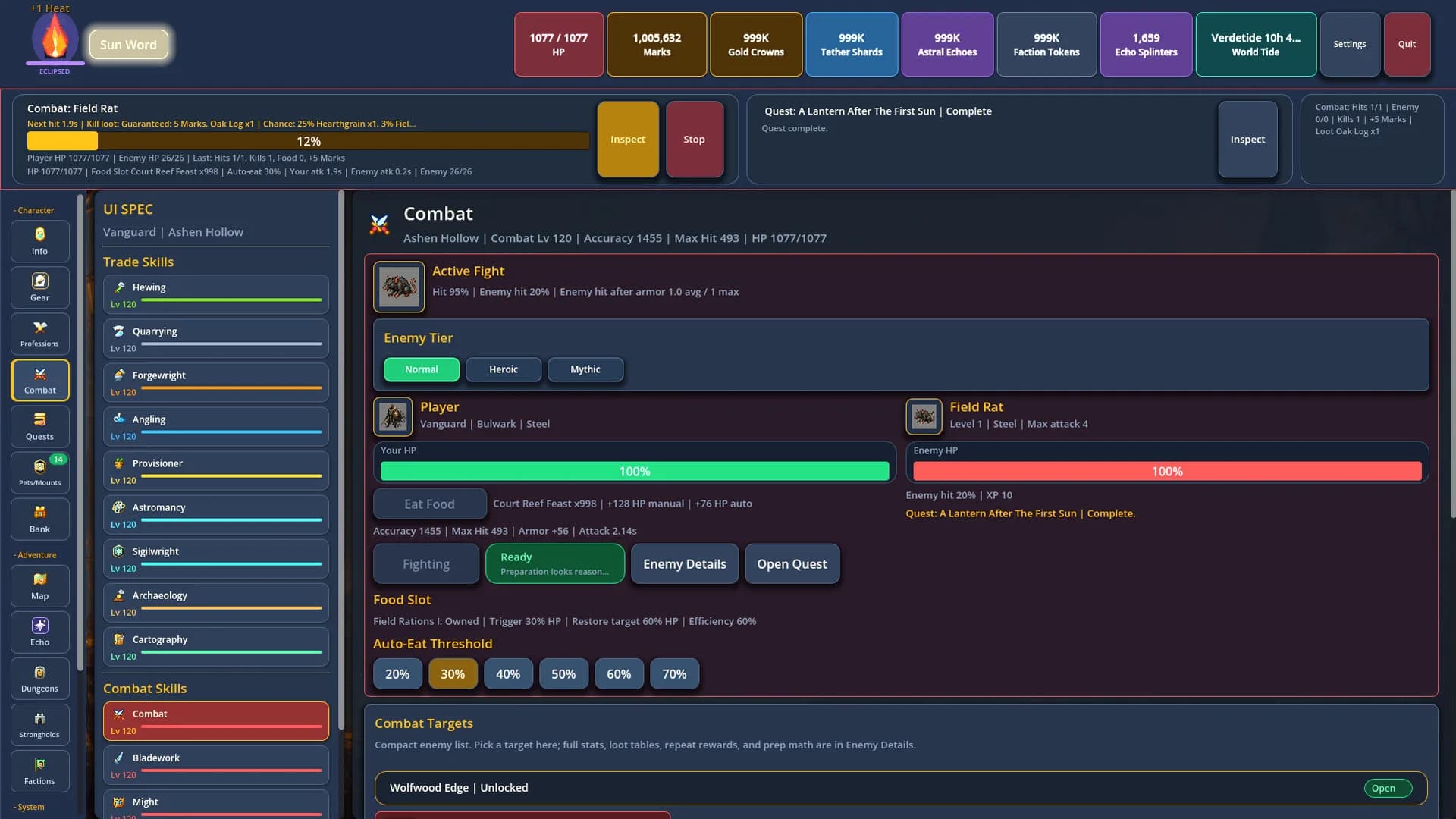The height and width of the screenshot is (819, 1456).
Task: Open the Bank sidebar page
Action: (40, 519)
